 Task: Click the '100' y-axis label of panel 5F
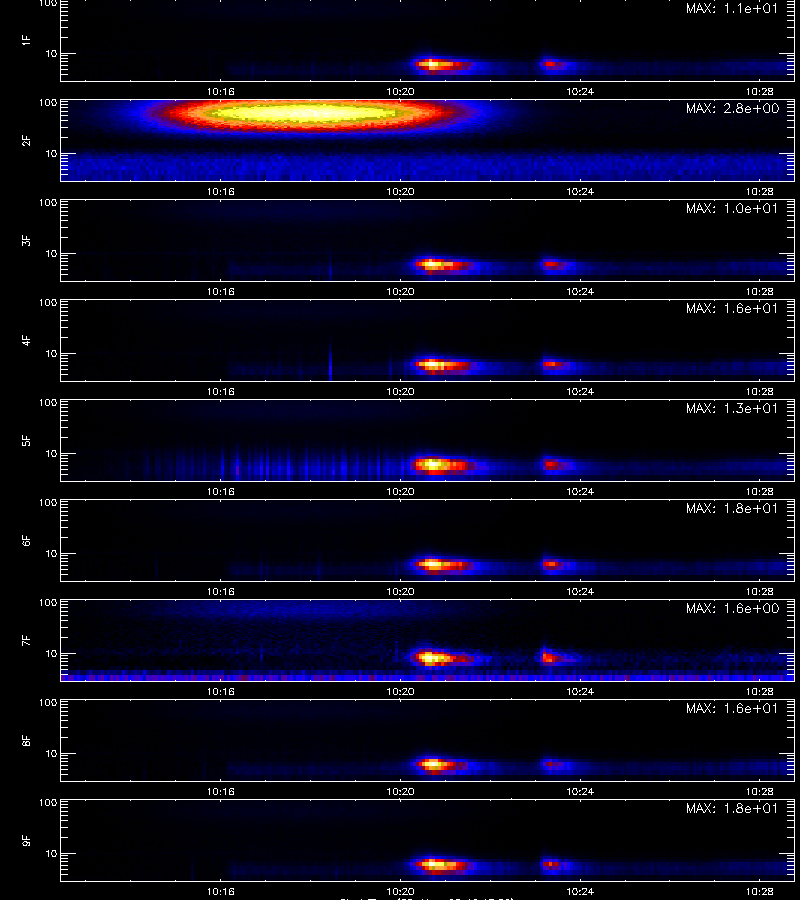point(48,403)
